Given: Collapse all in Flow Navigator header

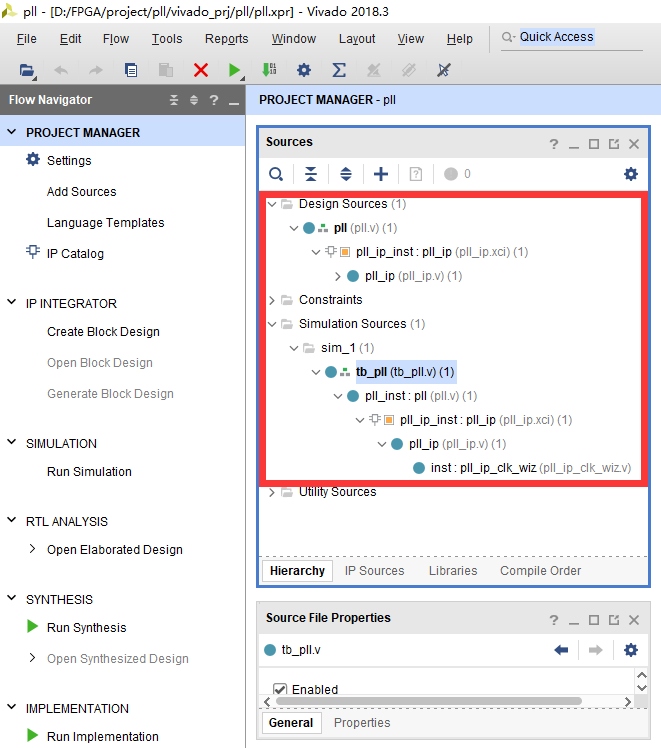Looking at the screenshot, I should [x=174, y=100].
